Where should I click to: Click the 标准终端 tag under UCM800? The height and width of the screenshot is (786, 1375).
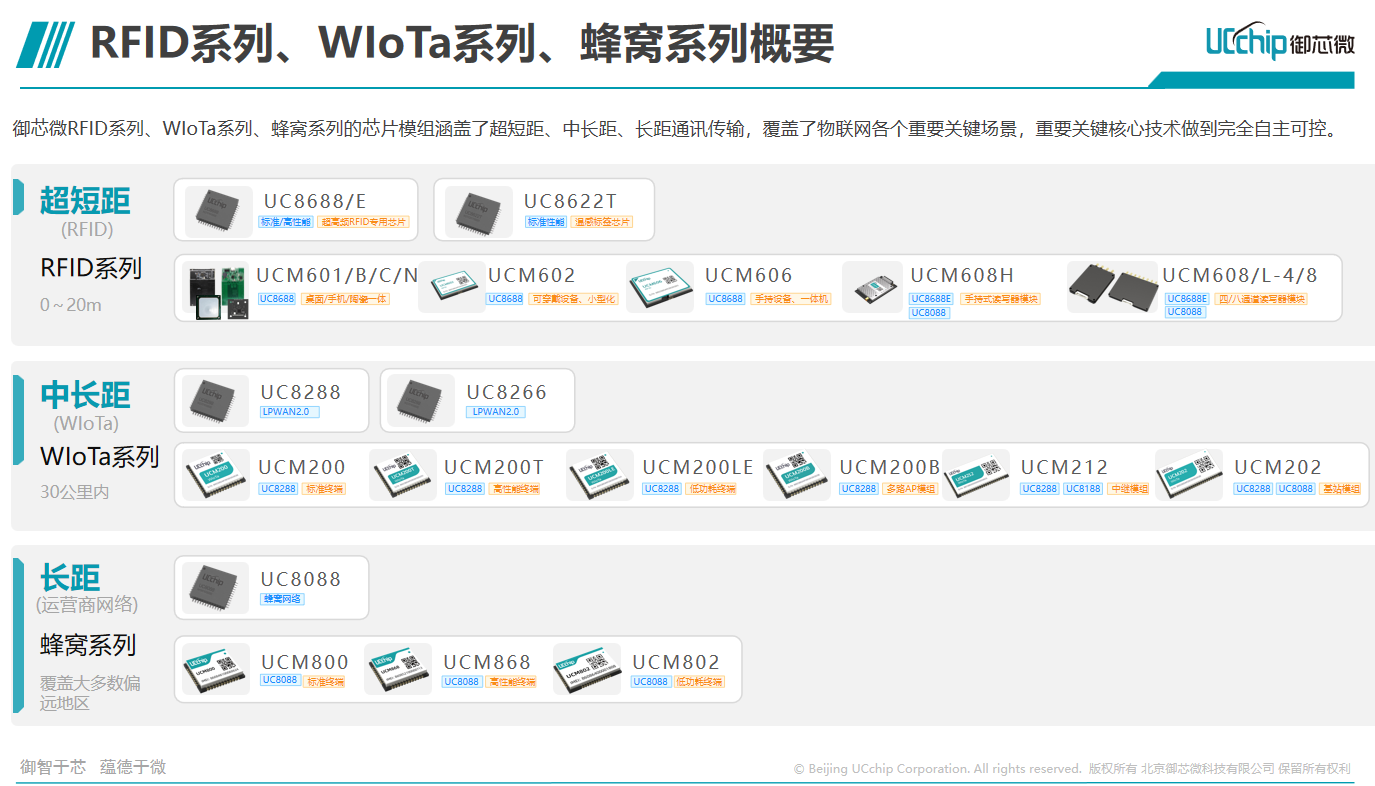pos(324,682)
